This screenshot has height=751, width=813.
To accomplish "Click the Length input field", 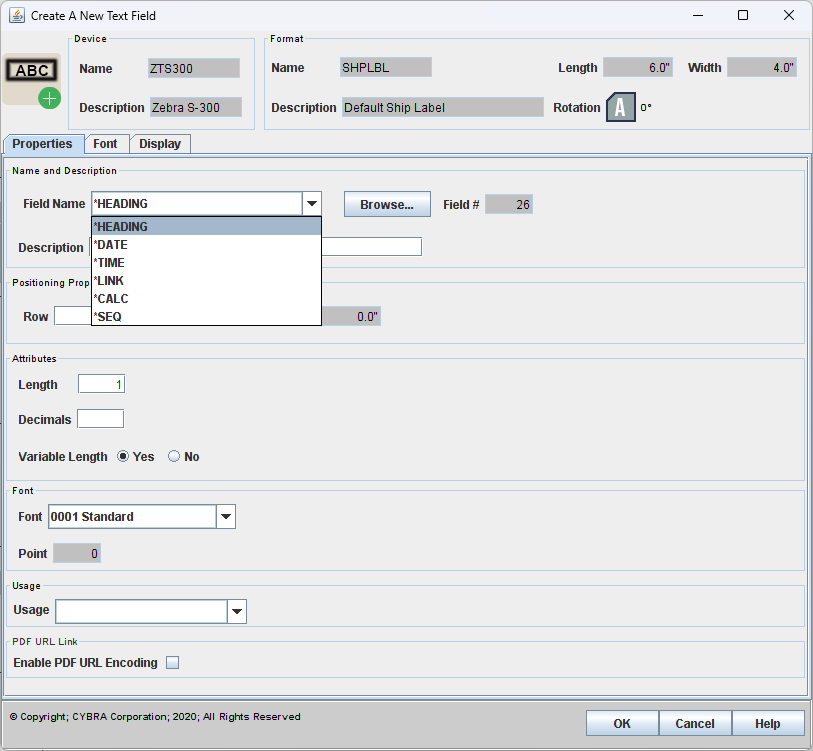I will click(x=101, y=385).
